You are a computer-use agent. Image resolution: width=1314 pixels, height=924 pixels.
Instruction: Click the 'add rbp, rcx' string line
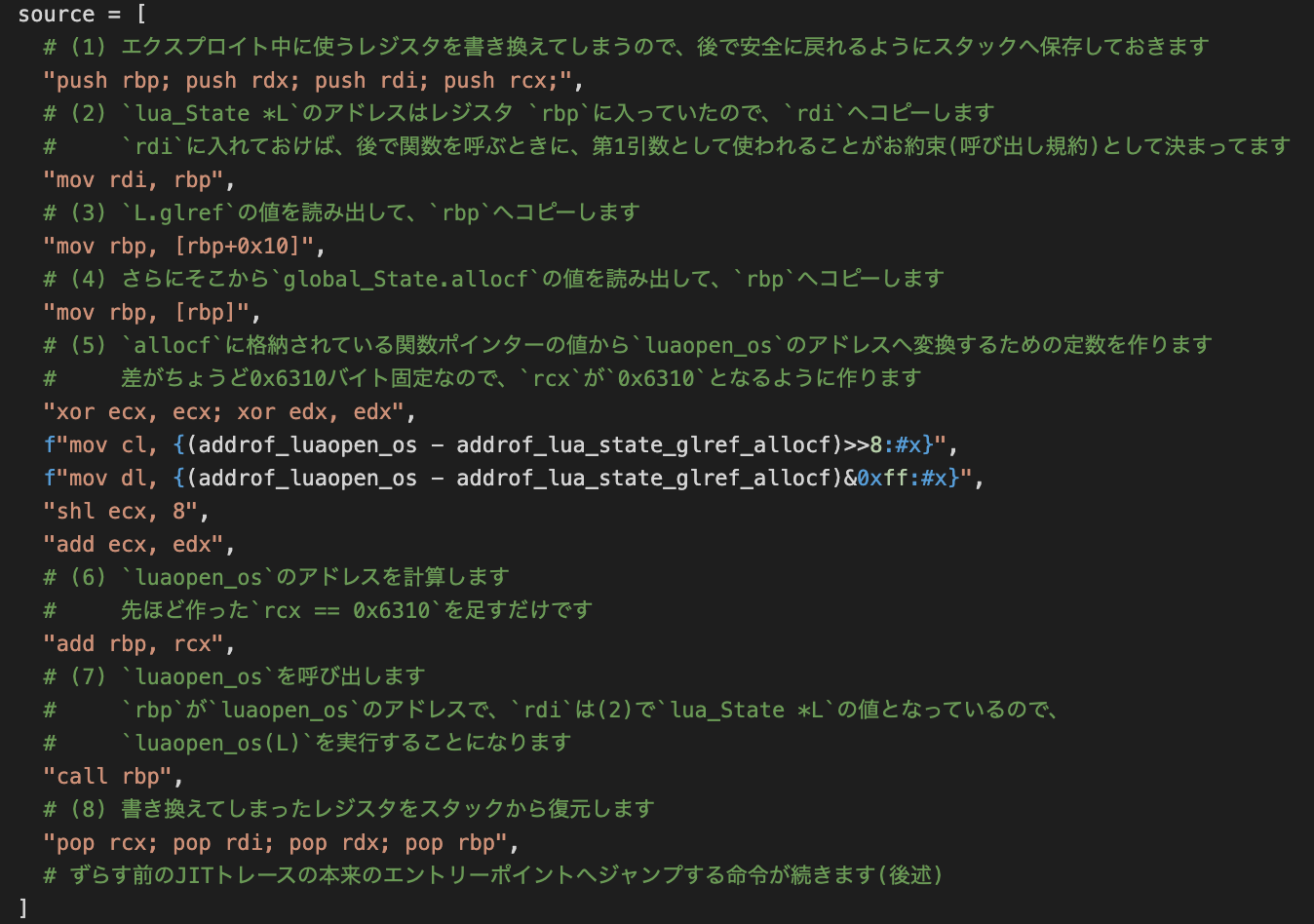coord(138,643)
